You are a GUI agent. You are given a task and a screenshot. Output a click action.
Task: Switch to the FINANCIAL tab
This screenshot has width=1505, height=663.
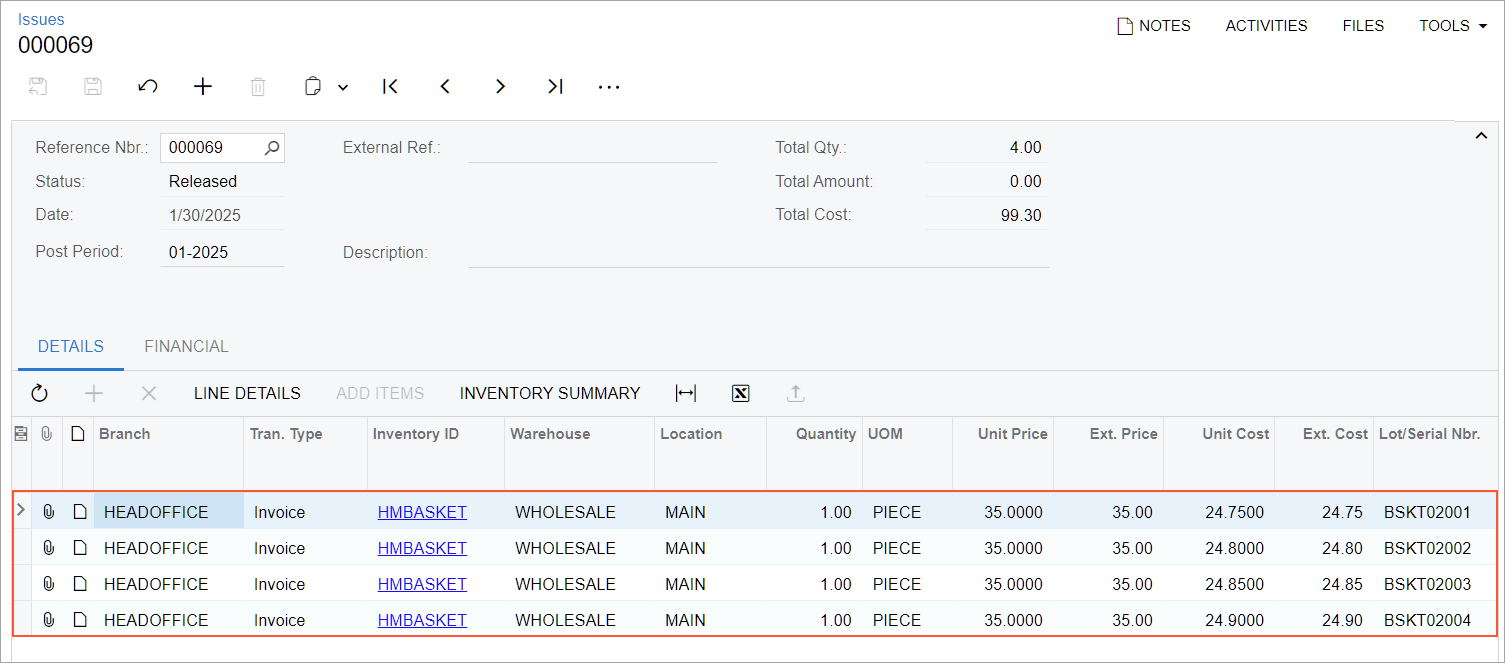click(x=186, y=346)
